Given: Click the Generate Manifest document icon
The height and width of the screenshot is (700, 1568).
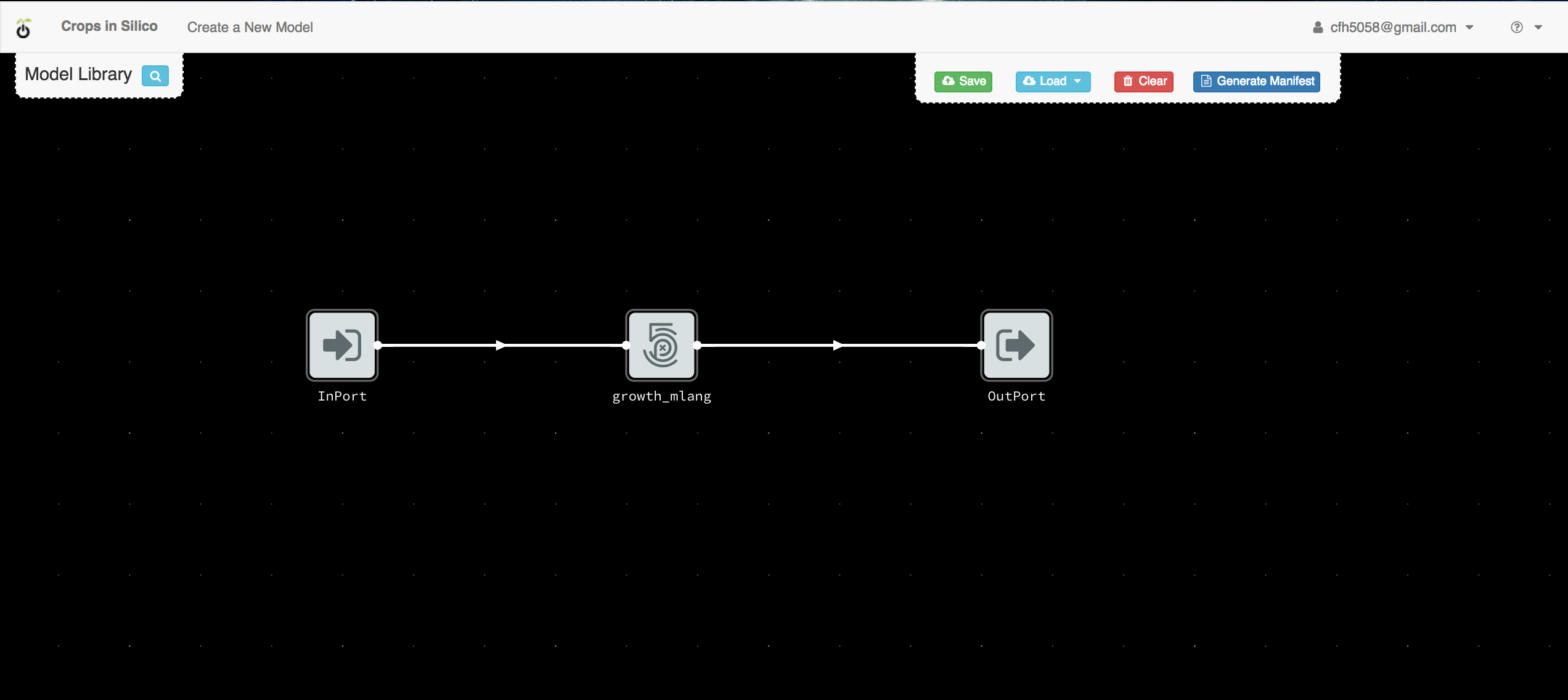Looking at the screenshot, I should click(1208, 81).
